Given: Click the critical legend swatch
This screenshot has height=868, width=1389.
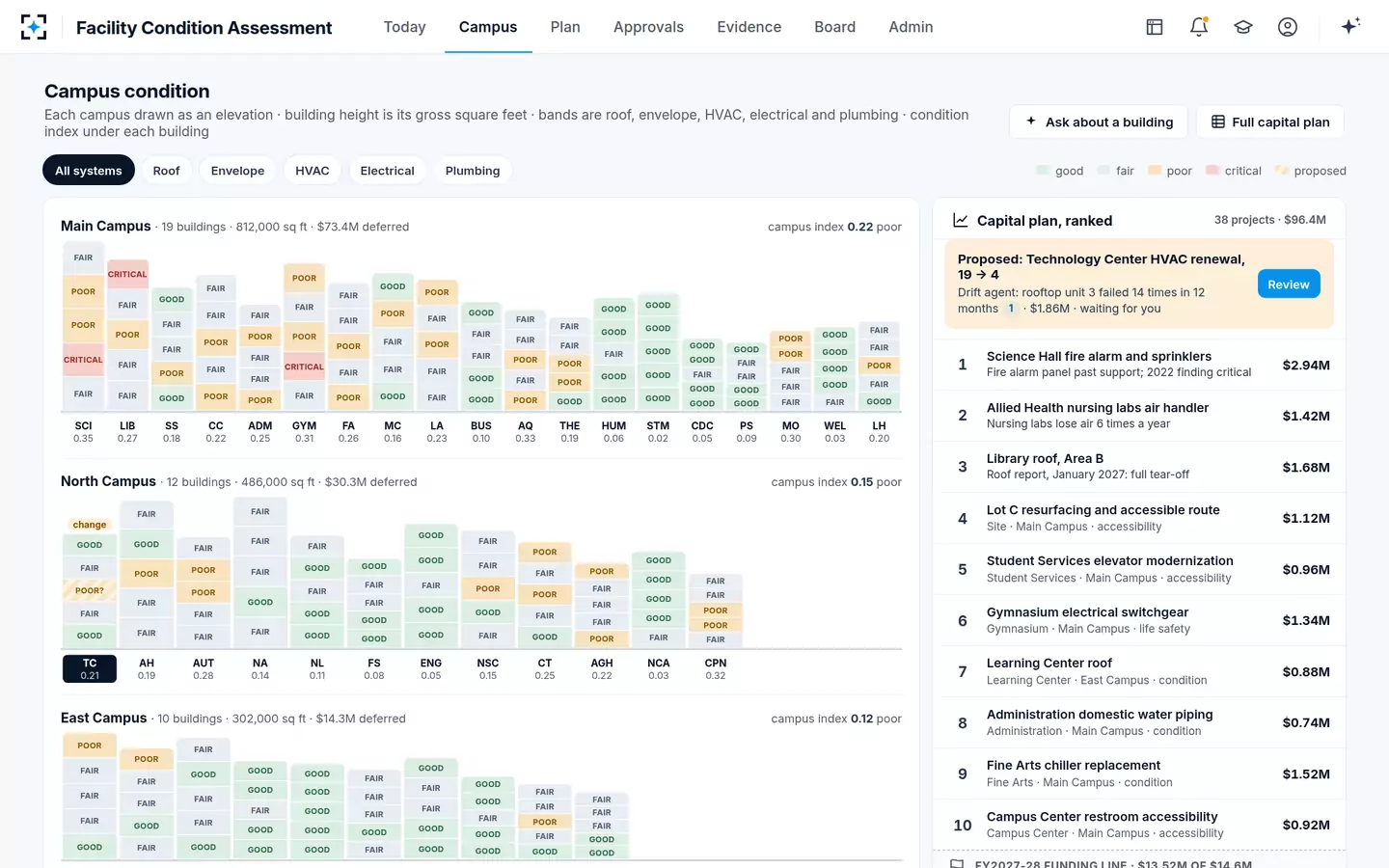Looking at the screenshot, I should 1212,171.
